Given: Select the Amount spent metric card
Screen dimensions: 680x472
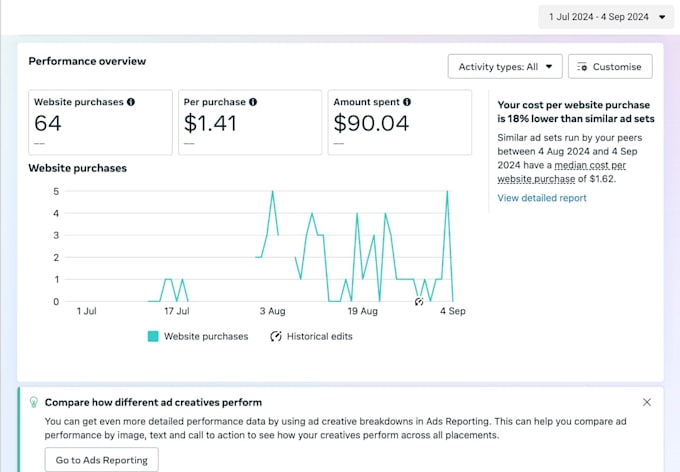Looking at the screenshot, I should click(x=400, y=122).
